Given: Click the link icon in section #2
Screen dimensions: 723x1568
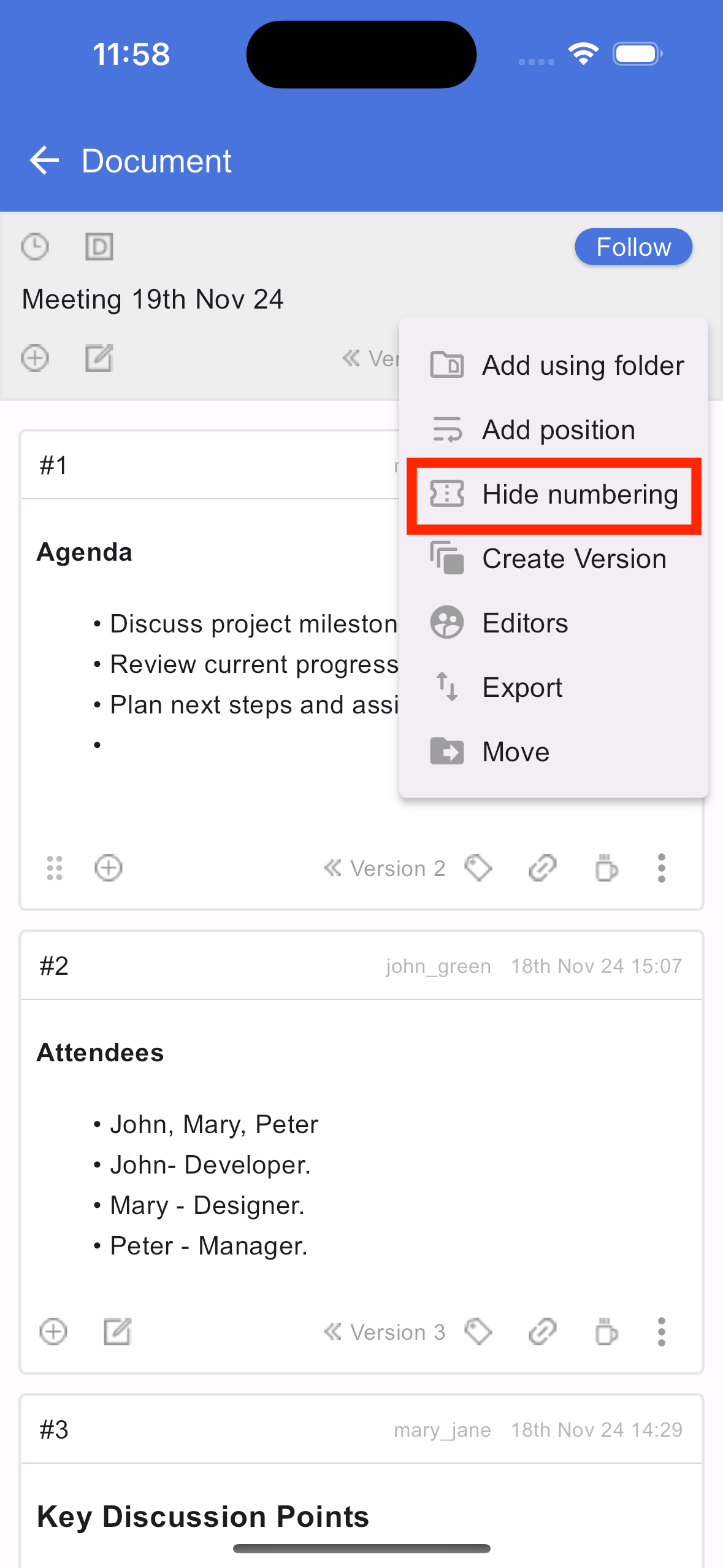Looking at the screenshot, I should click(542, 1332).
